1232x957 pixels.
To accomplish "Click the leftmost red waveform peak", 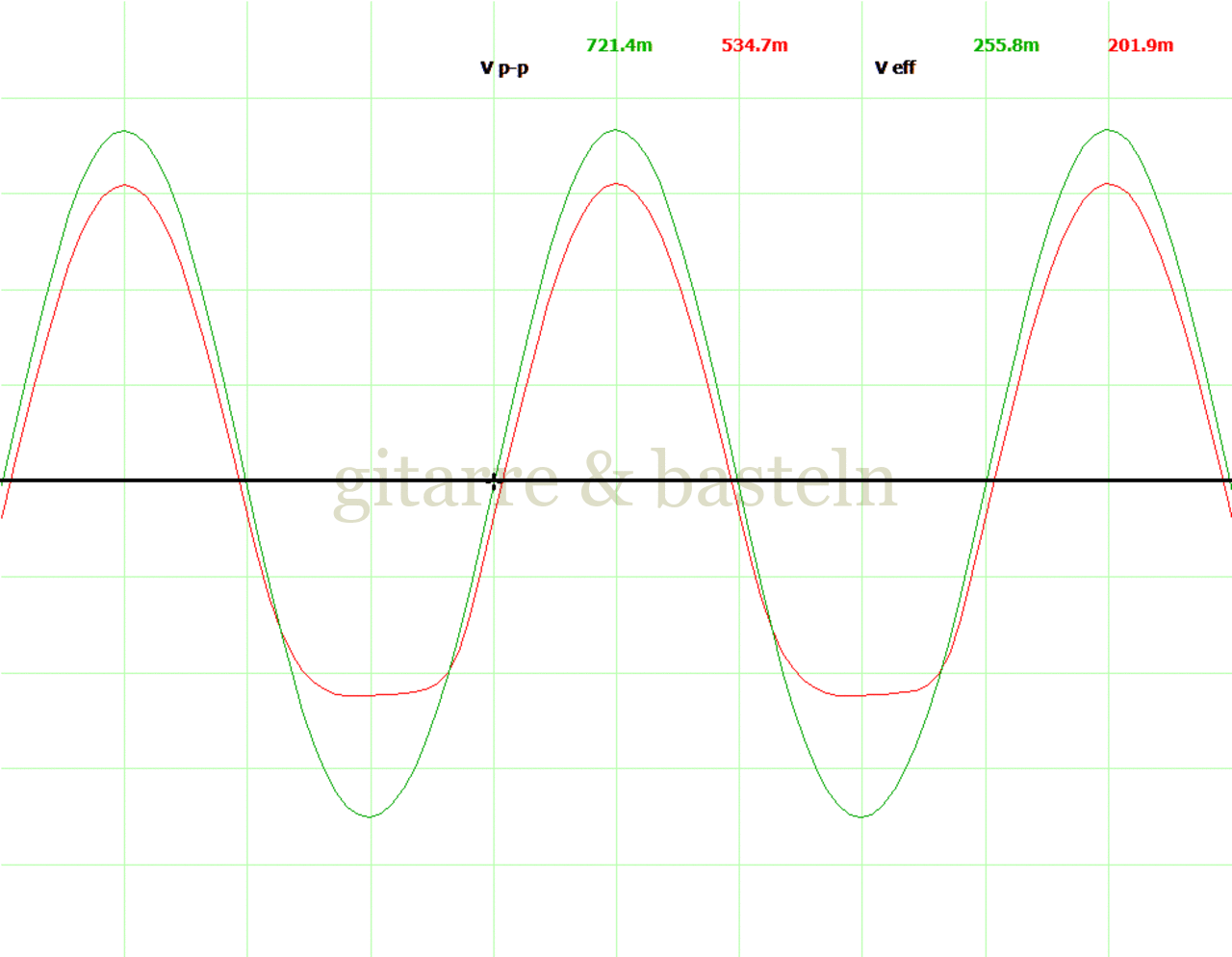I will pos(124,185).
